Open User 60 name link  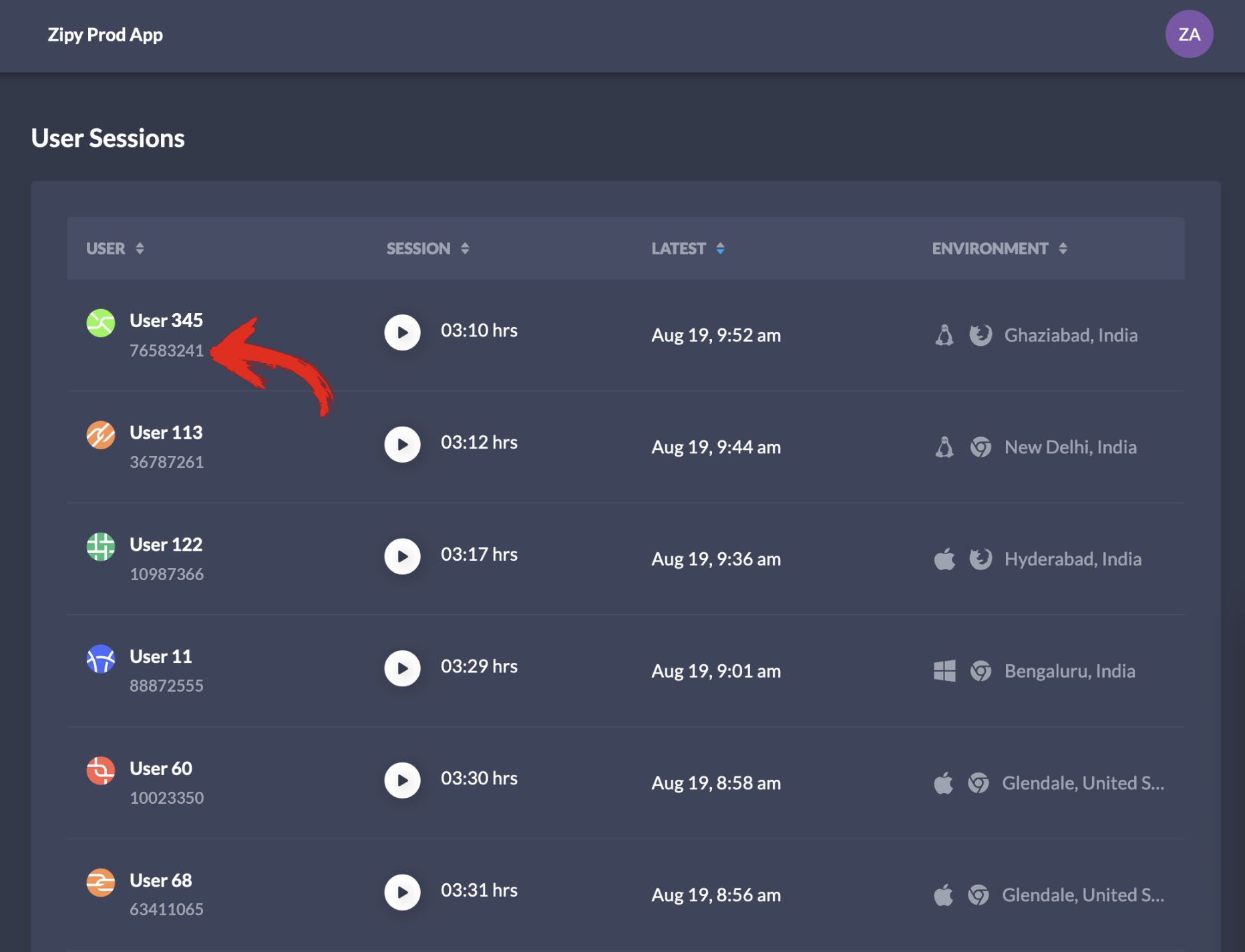tap(161, 768)
